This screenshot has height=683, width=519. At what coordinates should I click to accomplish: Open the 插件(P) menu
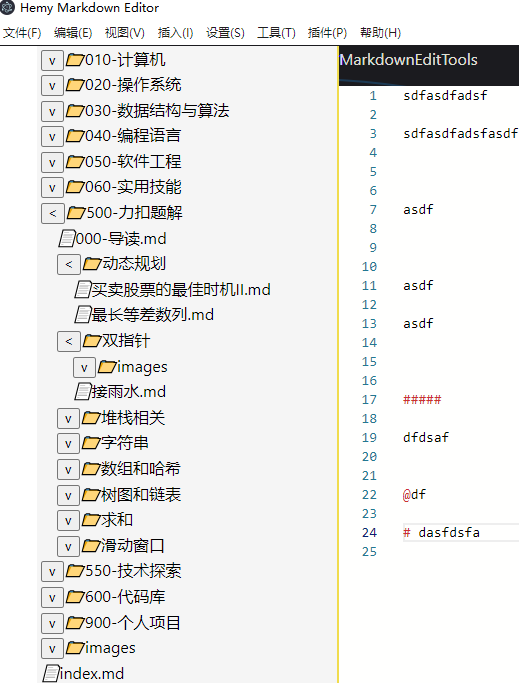pyautogui.click(x=327, y=33)
